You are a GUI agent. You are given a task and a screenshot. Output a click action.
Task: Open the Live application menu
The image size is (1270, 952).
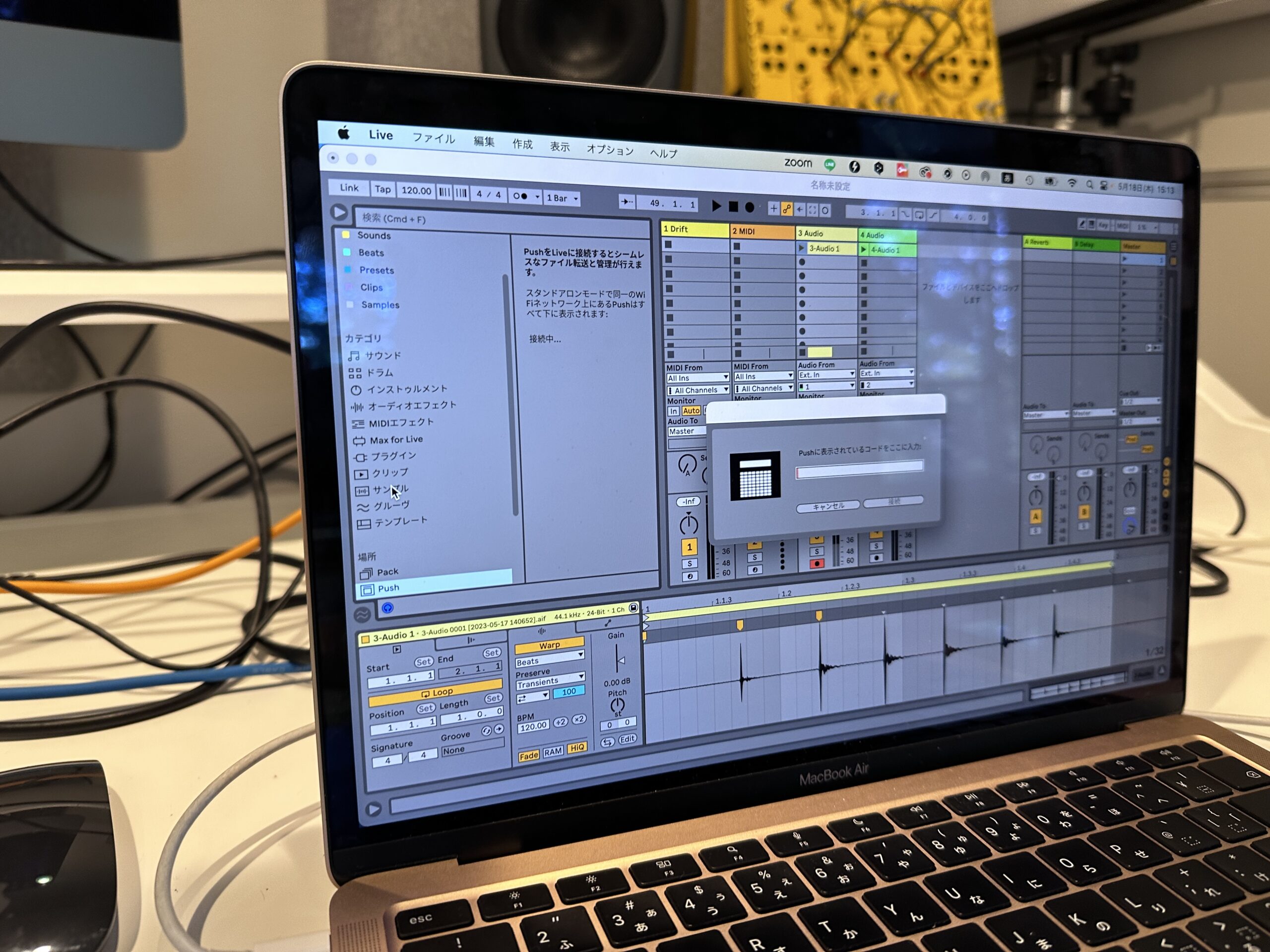[380, 135]
